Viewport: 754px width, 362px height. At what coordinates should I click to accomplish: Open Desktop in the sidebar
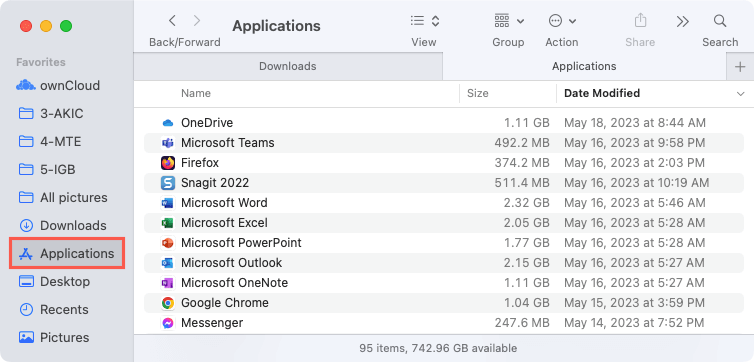[x=54, y=281]
